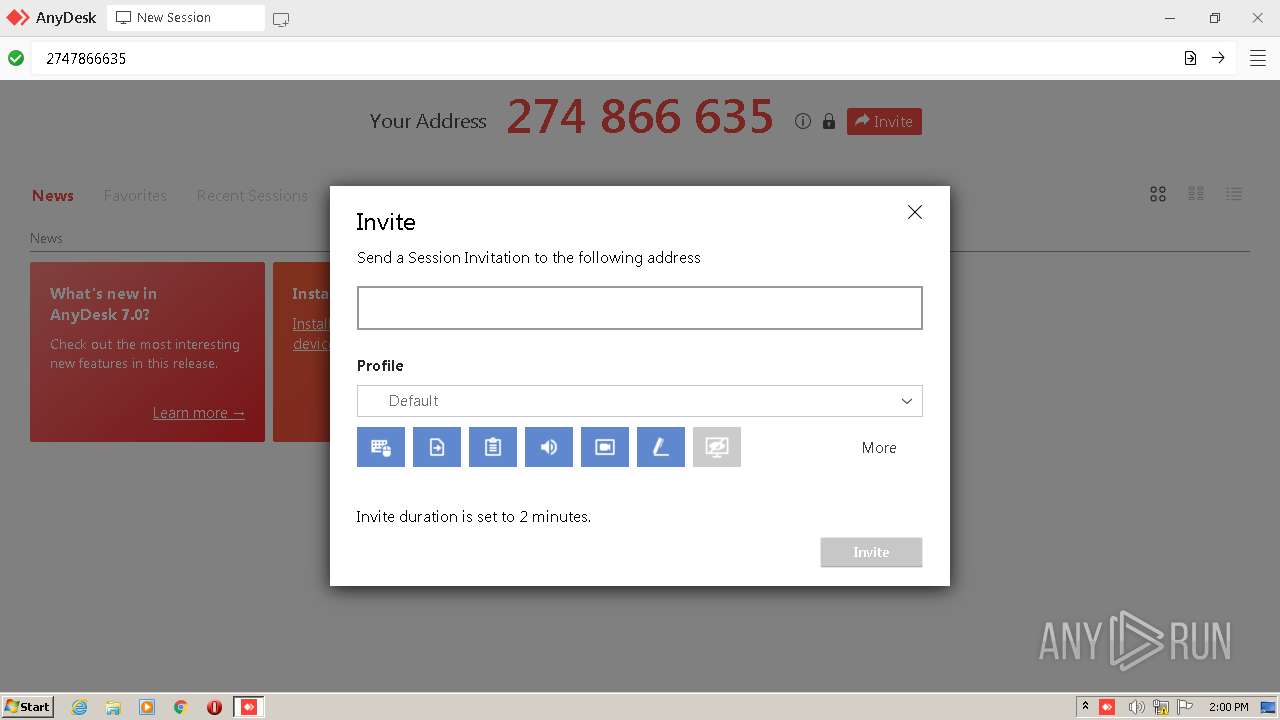Click your address number 274 866 635
Image resolution: width=1280 pixels, height=720 pixels.
640,117
